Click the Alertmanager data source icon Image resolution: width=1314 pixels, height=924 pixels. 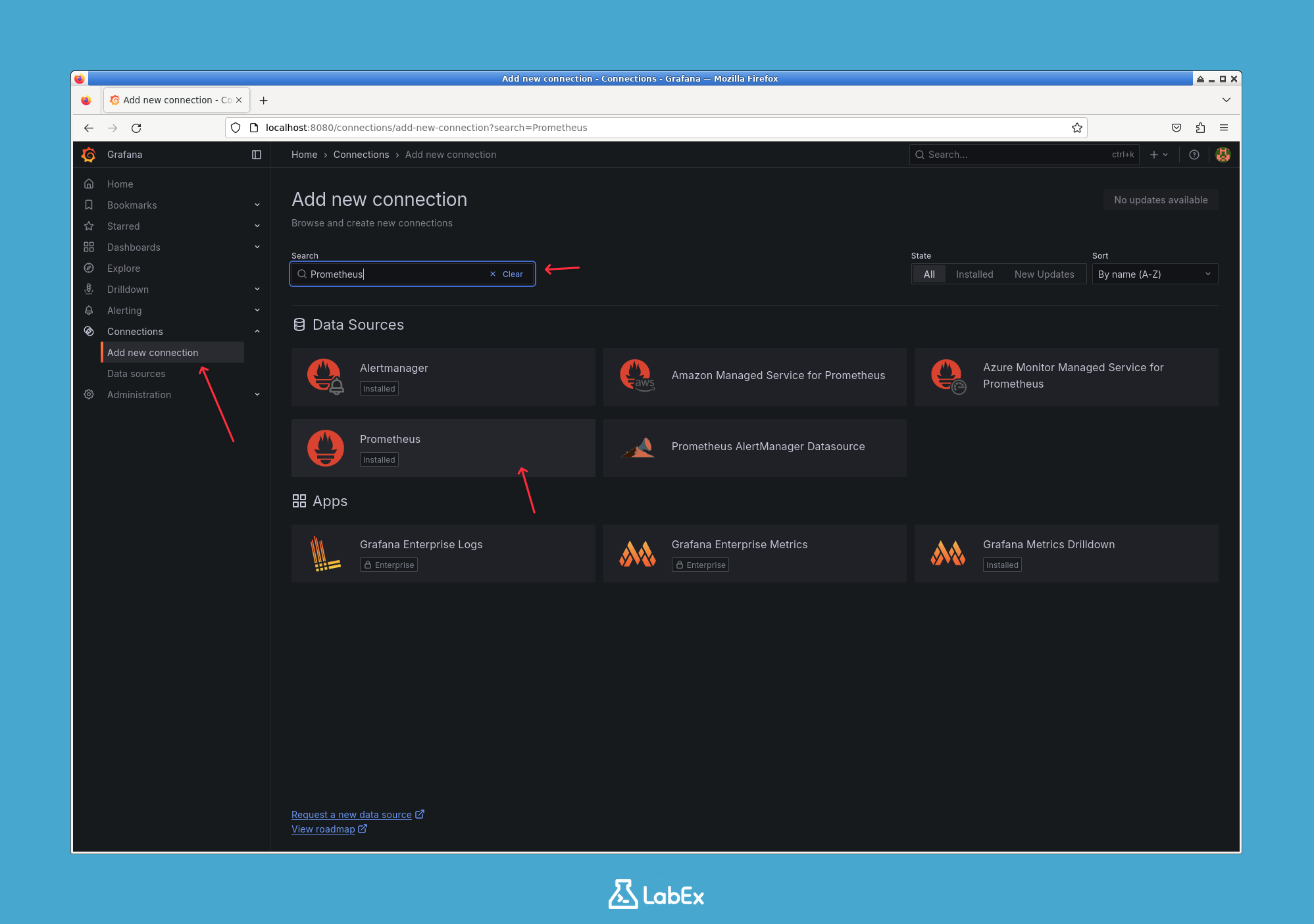click(x=324, y=376)
